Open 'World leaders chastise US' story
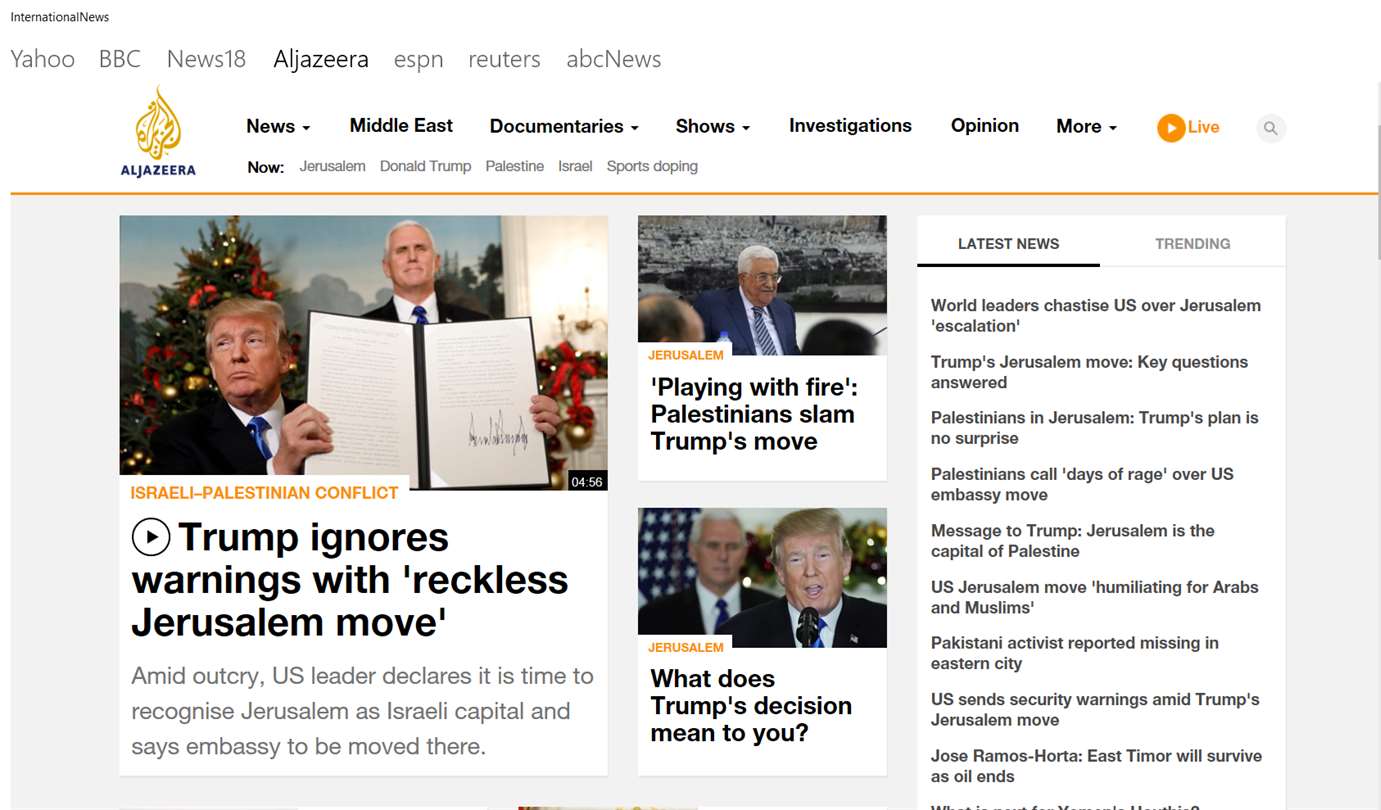The height and width of the screenshot is (810, 1381). (x=1095, y=315)
